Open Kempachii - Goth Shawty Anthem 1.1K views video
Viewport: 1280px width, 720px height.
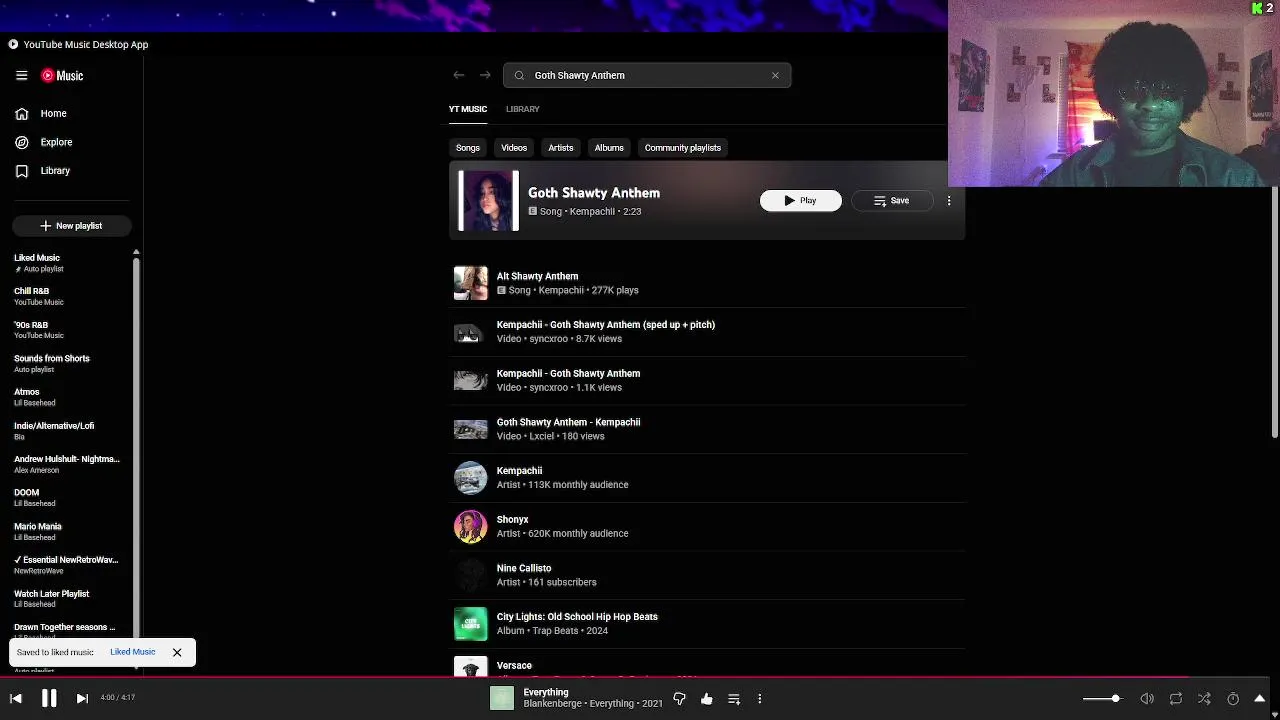(x=707, y=380)
